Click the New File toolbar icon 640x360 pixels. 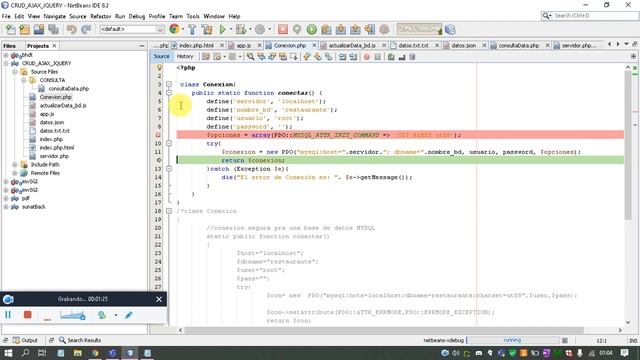pos(10,29)
